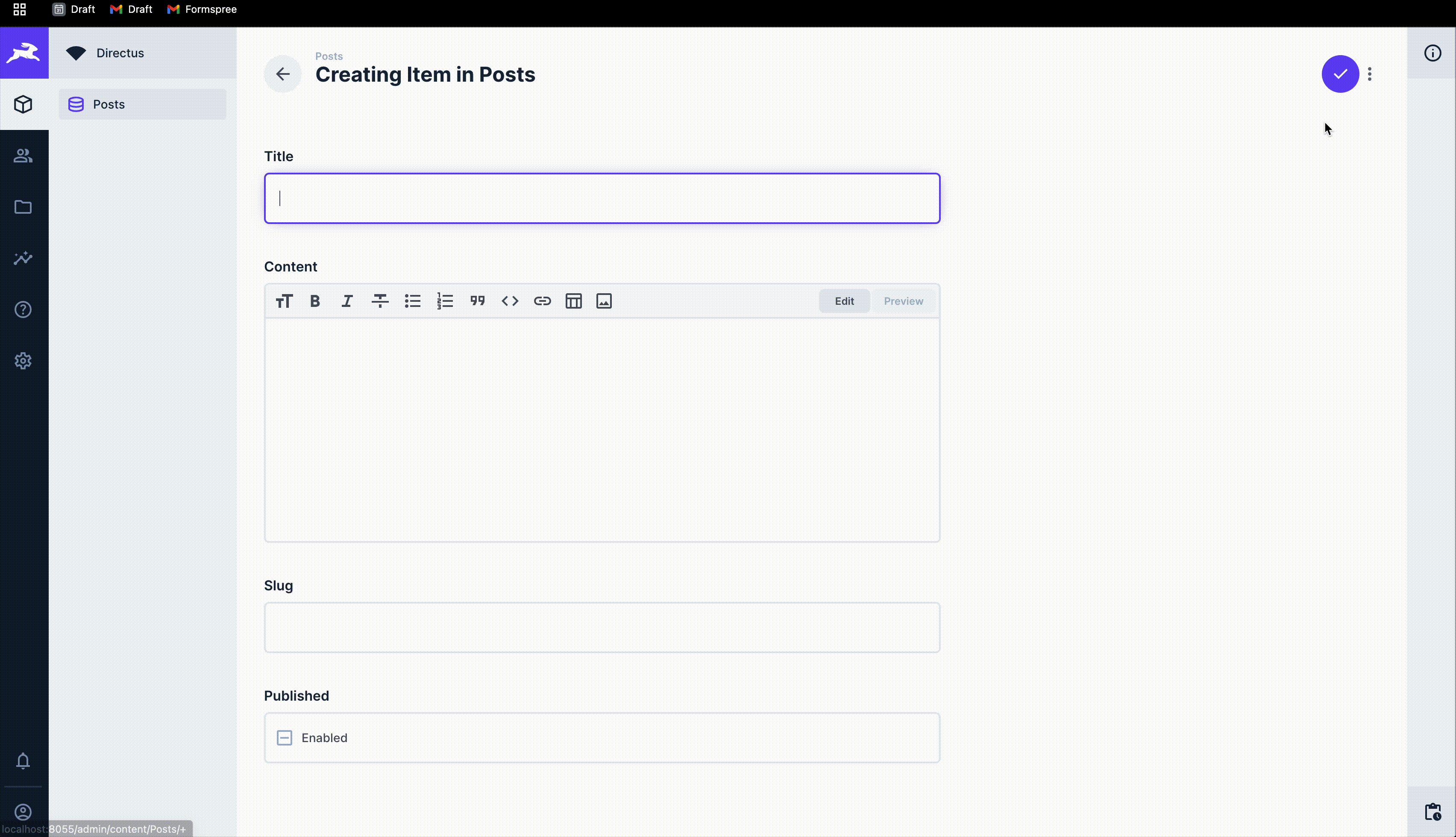Open the item options three-dot menu
The width and height of the screenshot is (1456, 837).
point(1371,74)
